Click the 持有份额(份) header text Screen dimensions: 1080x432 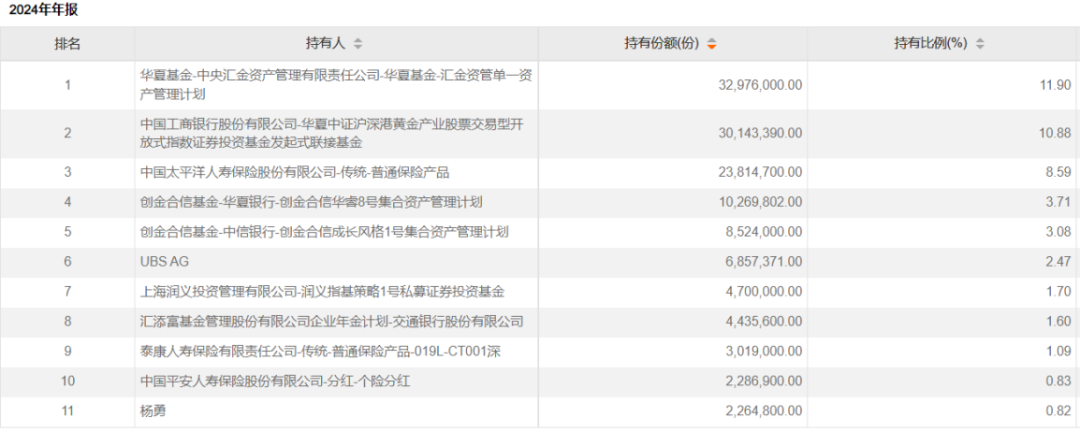pyautogui.click(x=662, y=43)
